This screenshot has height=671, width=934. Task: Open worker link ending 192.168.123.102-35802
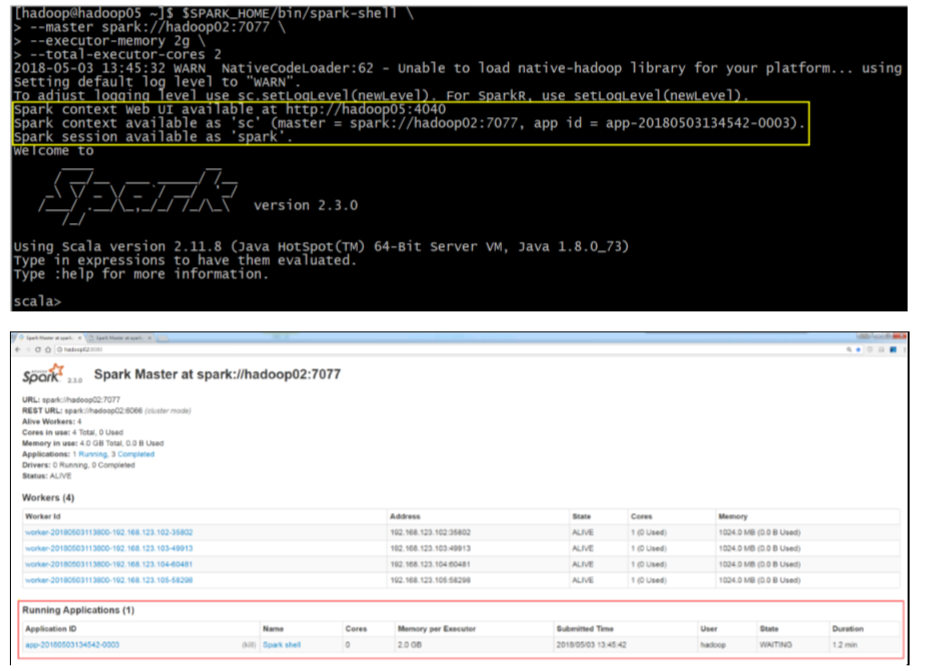(x=109, y=532)
